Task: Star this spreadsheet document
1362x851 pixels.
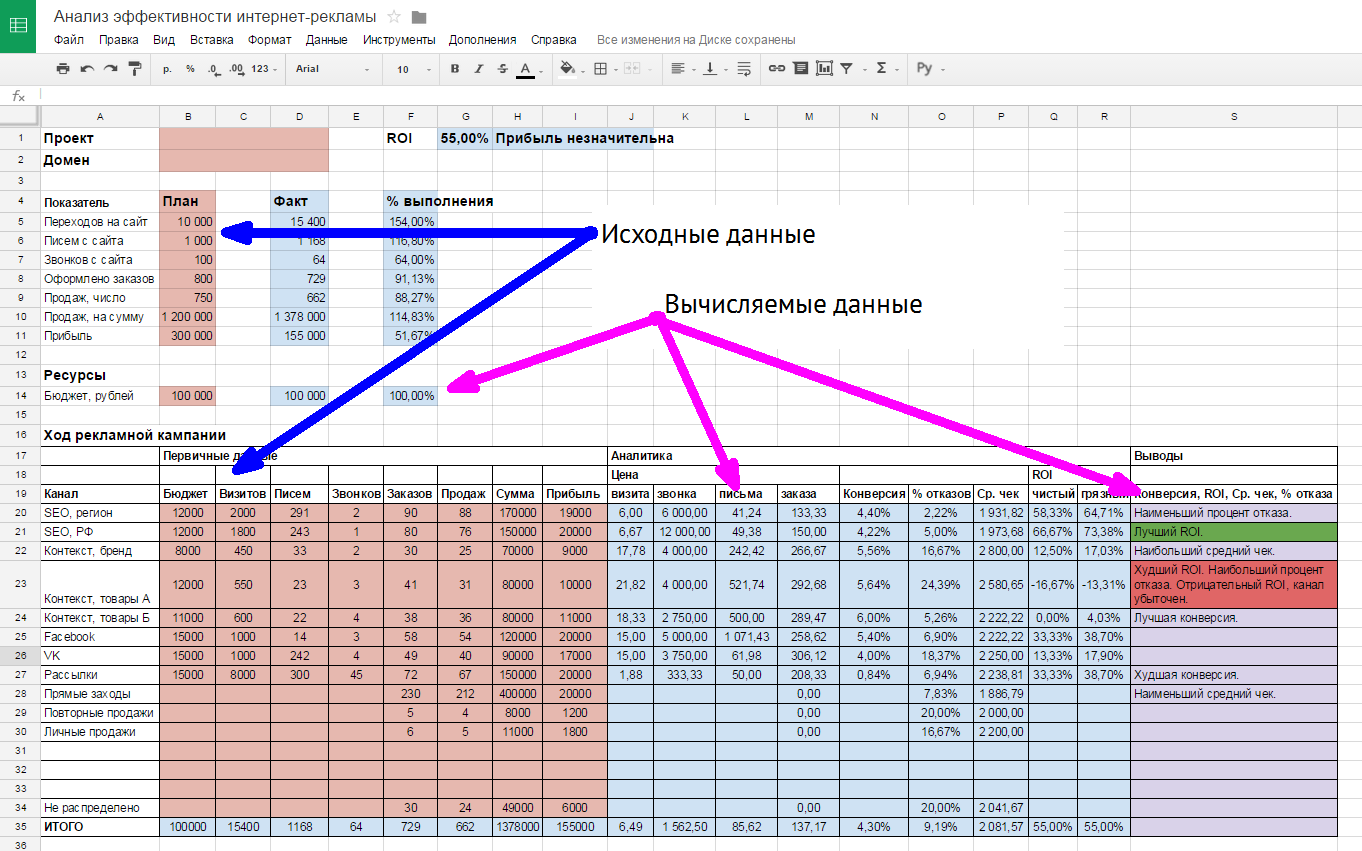Action: 394,17
